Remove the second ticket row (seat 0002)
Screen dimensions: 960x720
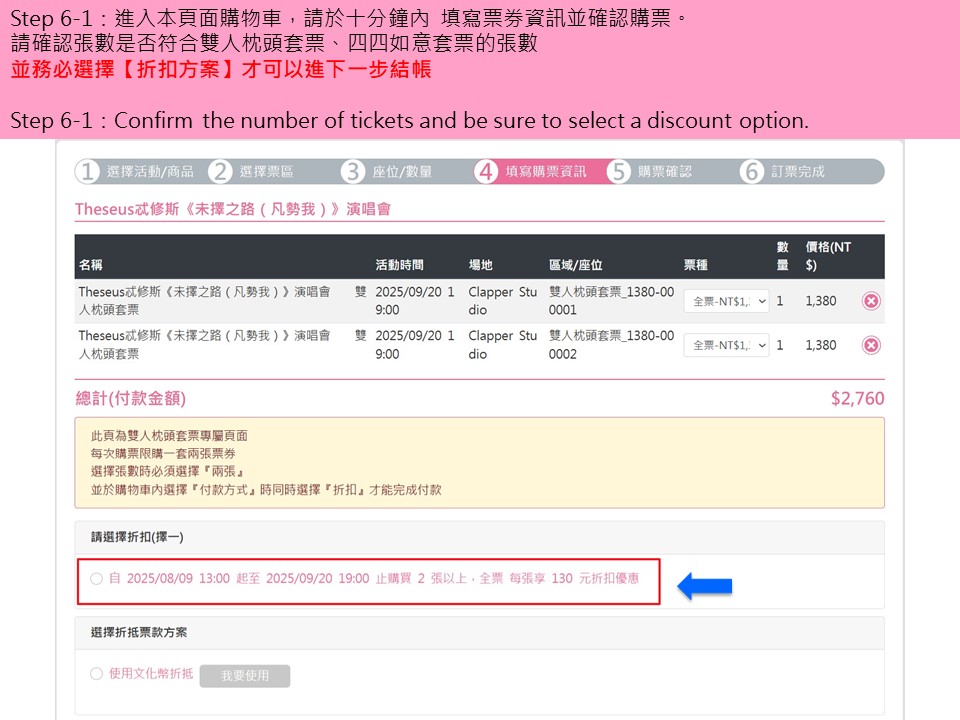871,345
